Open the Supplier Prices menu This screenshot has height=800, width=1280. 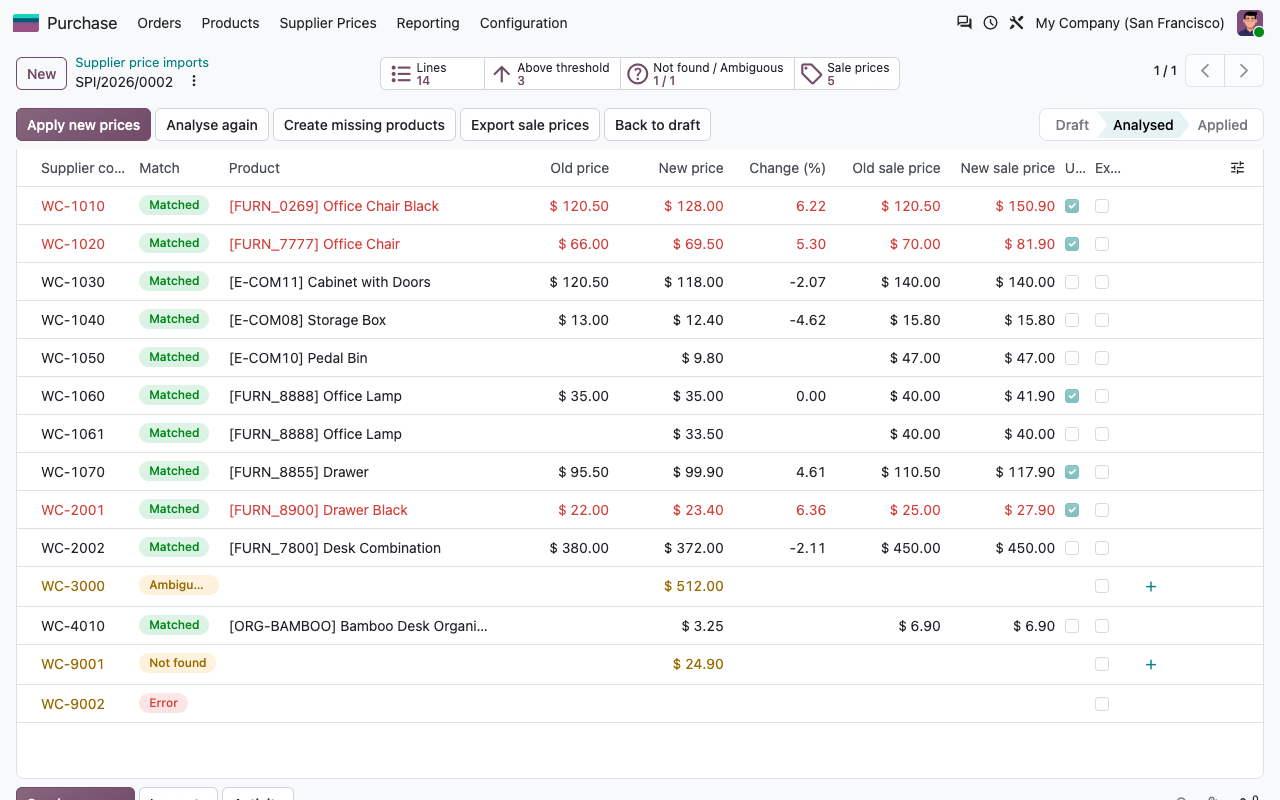pos(328,23)
